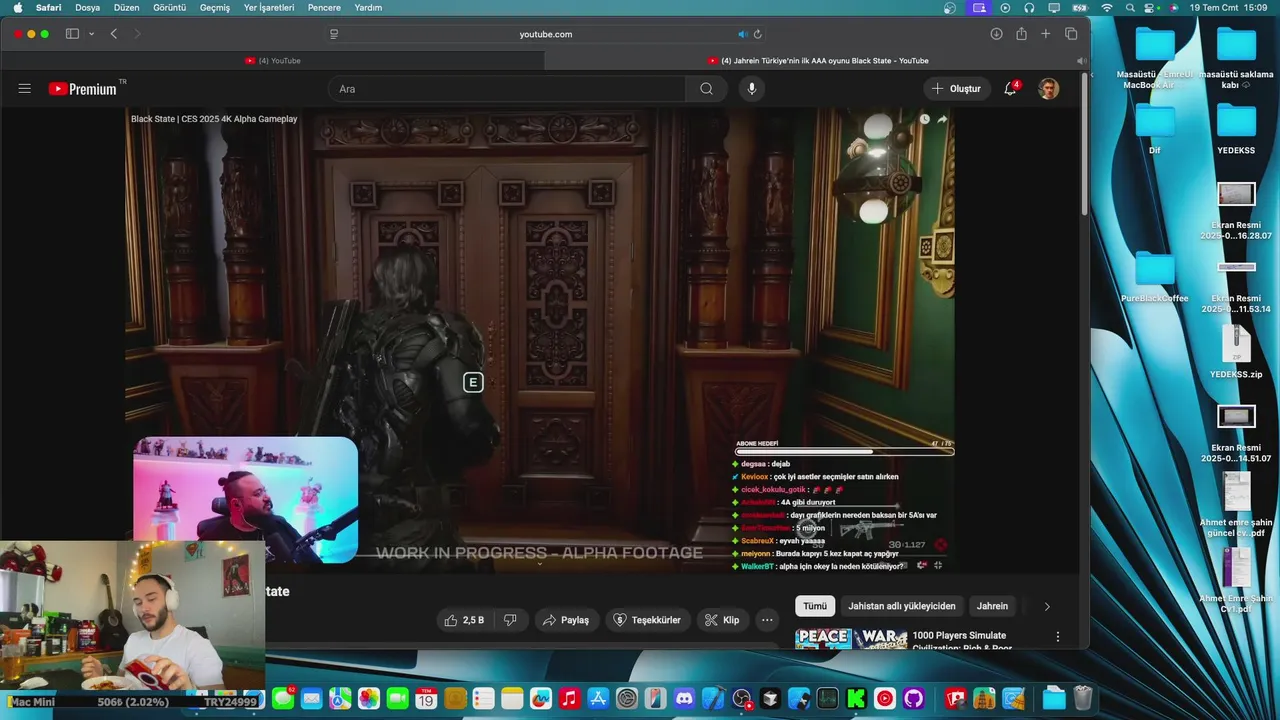The width and height of the screenshot is (1280, 720).
Task: Open the YEDEKSS desktop folder
Action: (x=1236, y=128)
